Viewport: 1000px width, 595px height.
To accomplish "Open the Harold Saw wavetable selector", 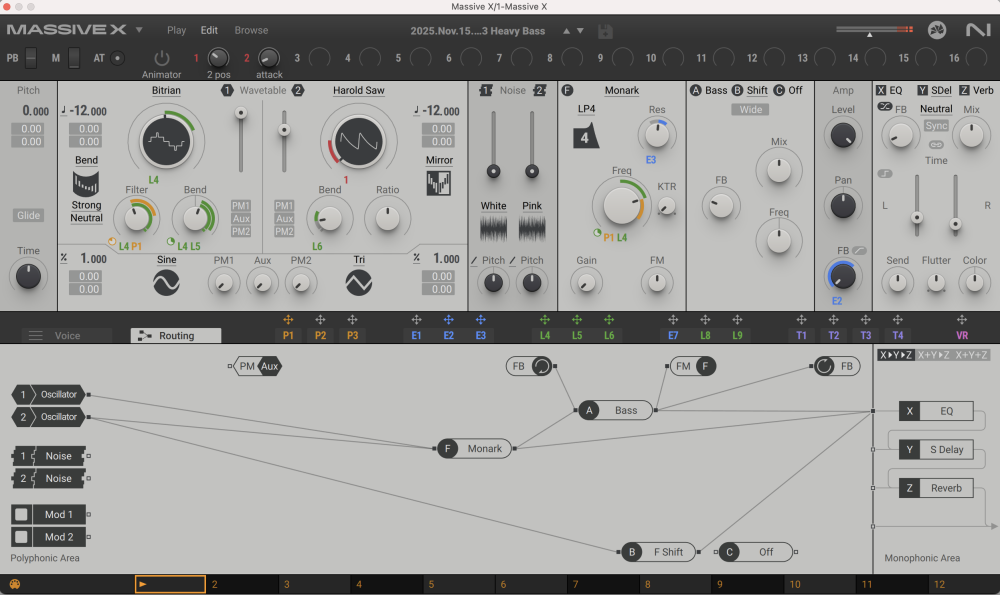I will [358, 91].
